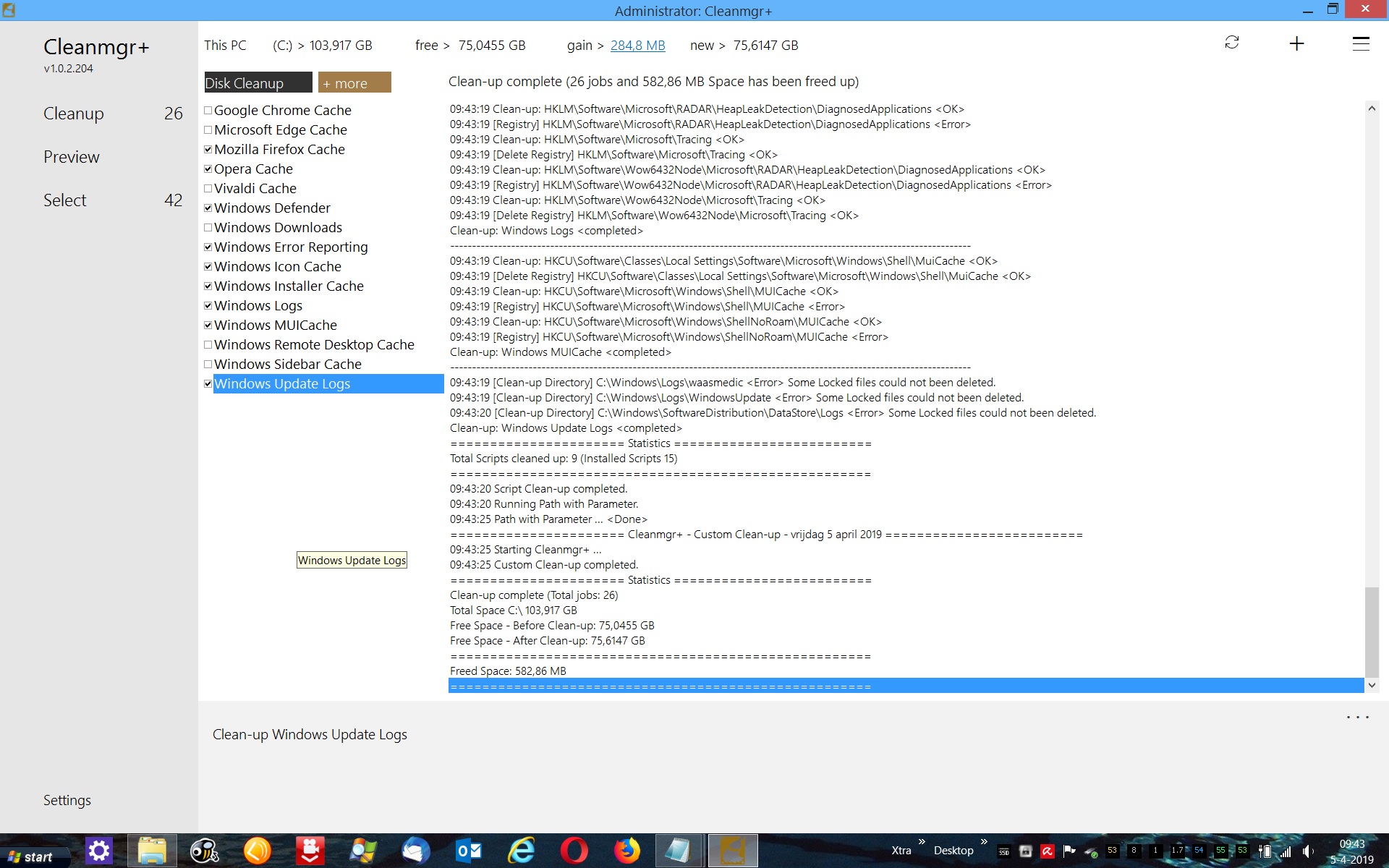The width and height of the screenshot is (1389, 868).
Task: Click the volume speaker tray icon
Action: pos(1308,851)
